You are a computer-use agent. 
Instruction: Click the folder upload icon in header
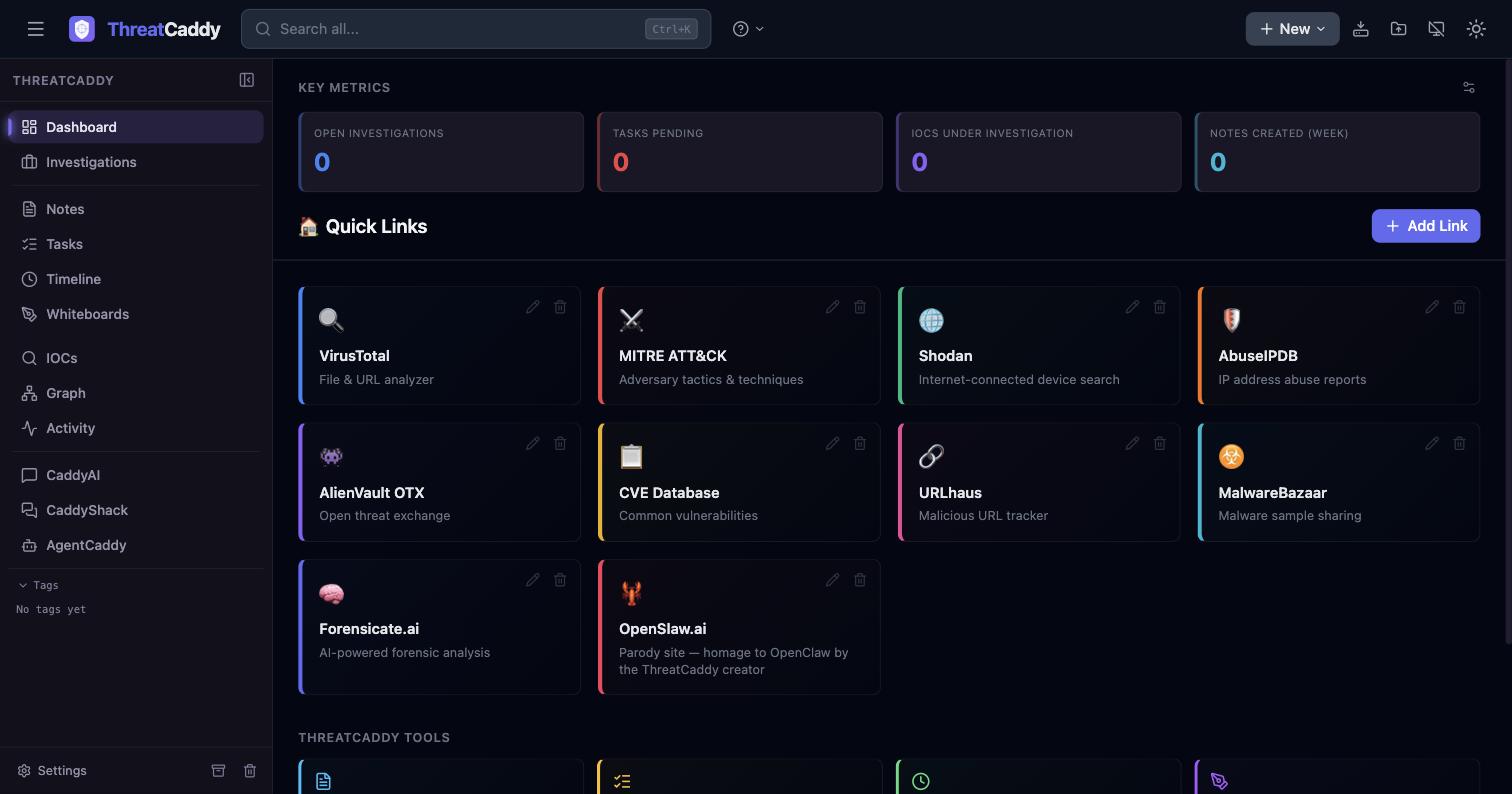pos(1399,29)
